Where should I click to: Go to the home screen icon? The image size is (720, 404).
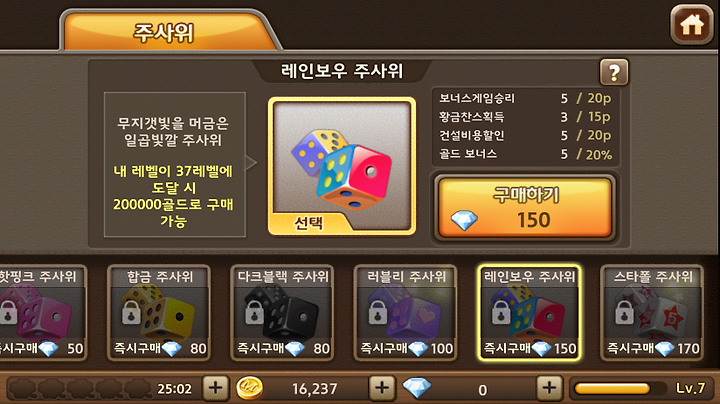point(692,24)
